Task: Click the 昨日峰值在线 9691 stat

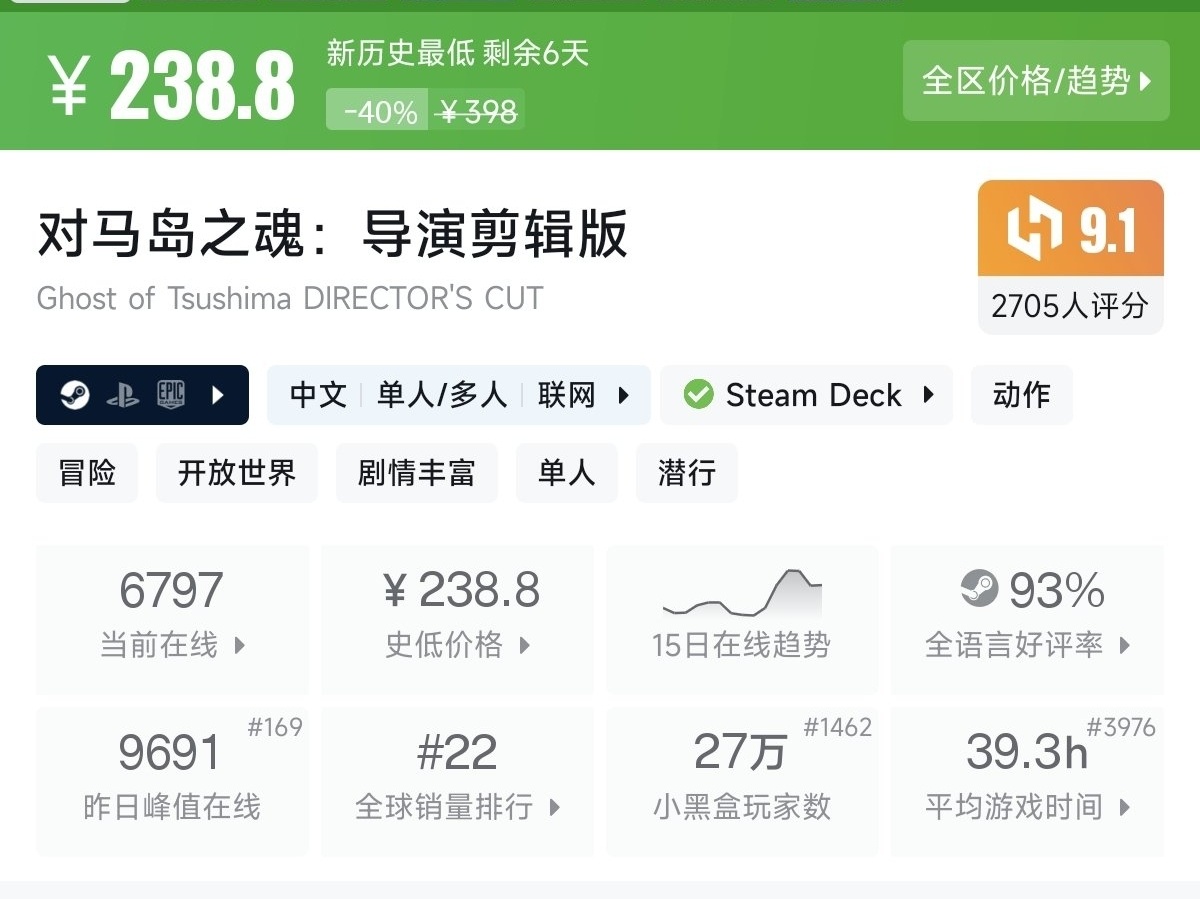Action: 172,782
